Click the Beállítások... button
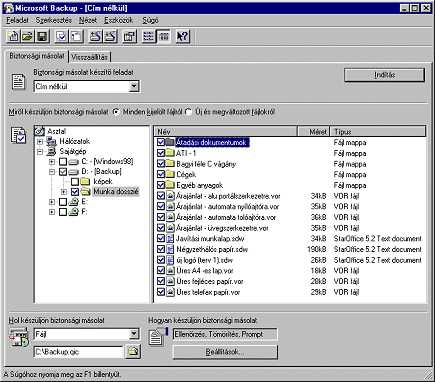The image size is (435, 382). click(x=225, y=352)
